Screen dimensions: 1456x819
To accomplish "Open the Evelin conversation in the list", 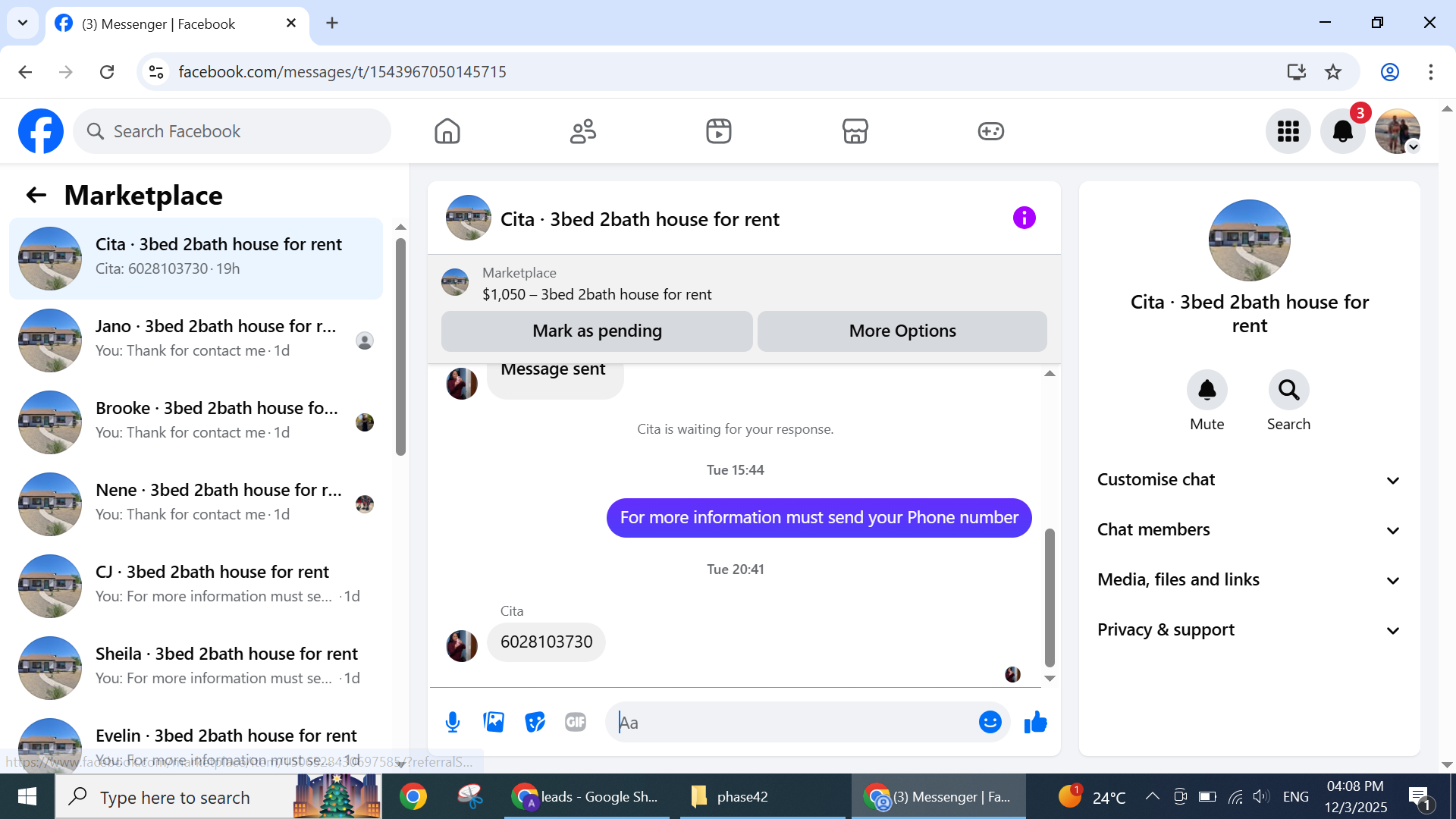I will coord(196,743).
